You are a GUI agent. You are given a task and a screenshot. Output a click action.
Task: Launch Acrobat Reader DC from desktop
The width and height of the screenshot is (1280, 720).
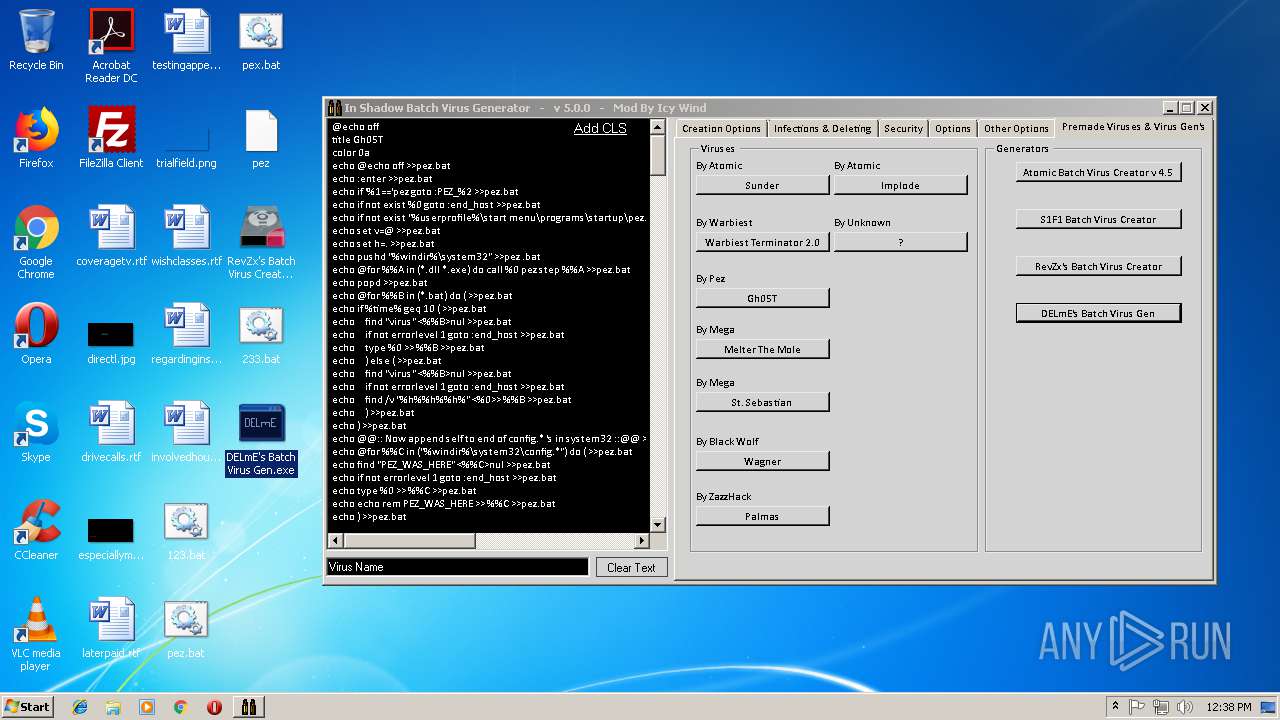point(111,45)
